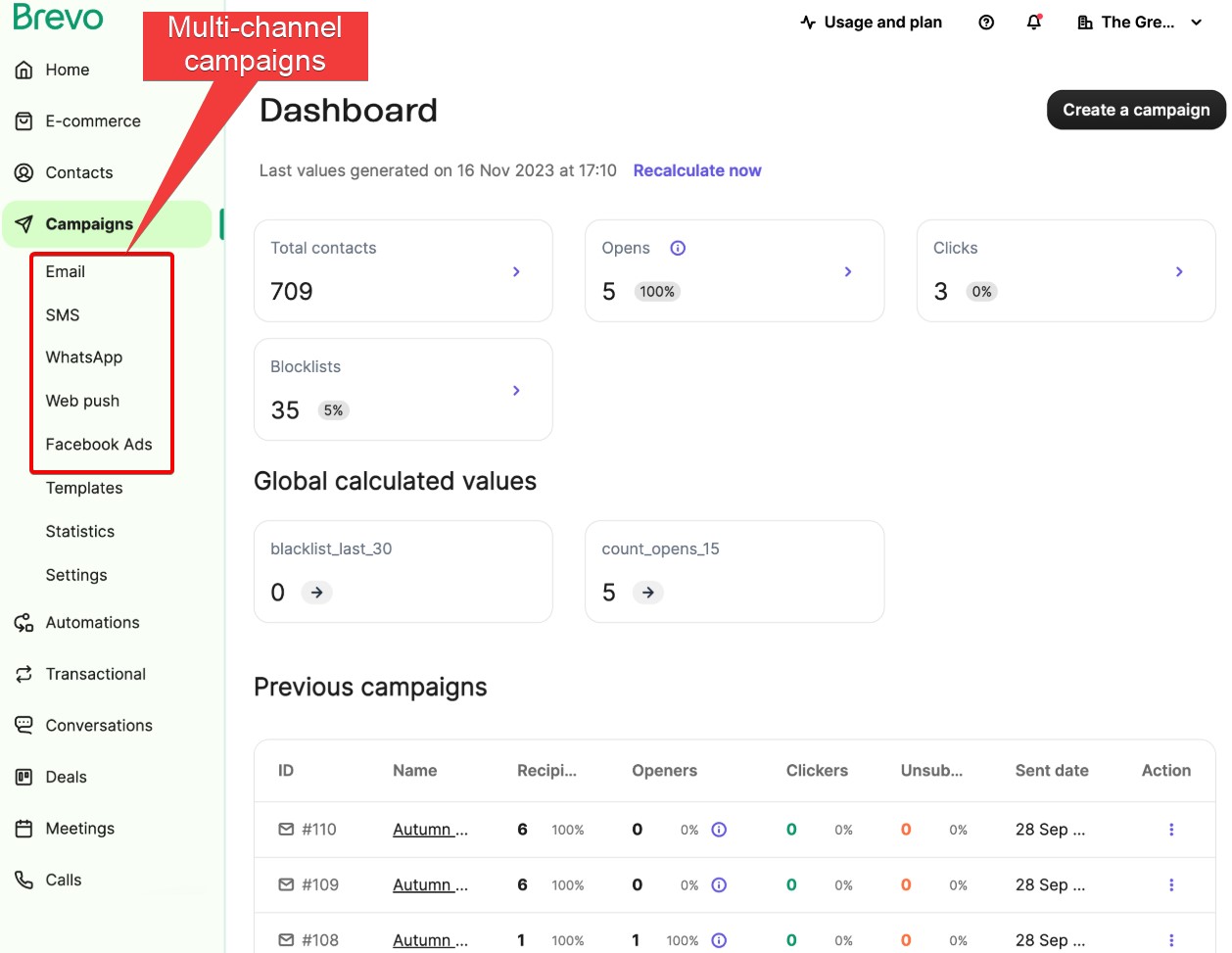Expand the Blocklists card chevron
This screenshot has height=953, width=1232.
[x=516, y=391]
